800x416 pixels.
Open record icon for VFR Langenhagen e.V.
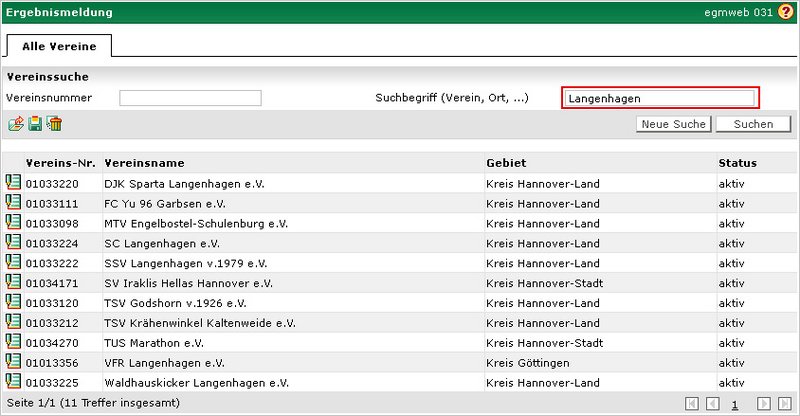point(13,361)
